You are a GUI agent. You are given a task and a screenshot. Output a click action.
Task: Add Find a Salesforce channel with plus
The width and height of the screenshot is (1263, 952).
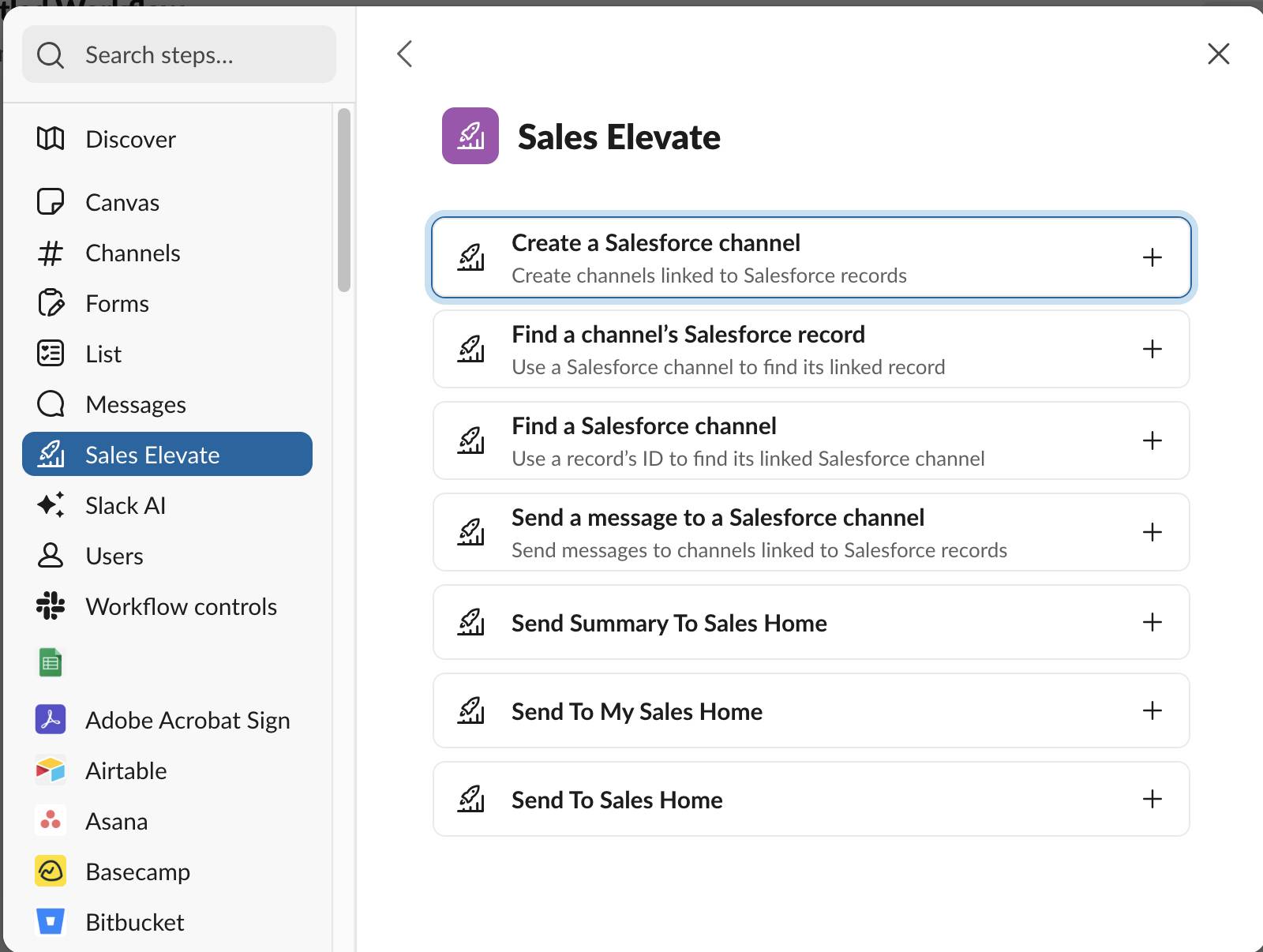[x=1152, y=440]
